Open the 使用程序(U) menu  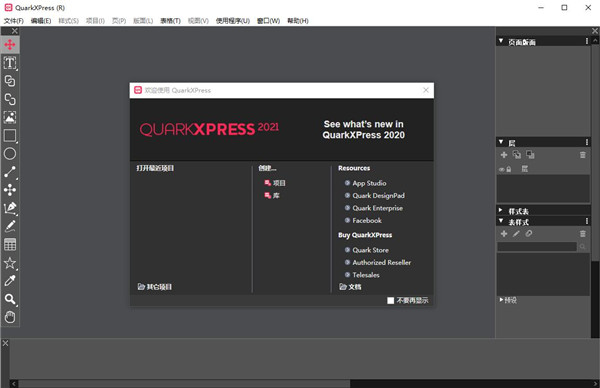coord(233,21)
